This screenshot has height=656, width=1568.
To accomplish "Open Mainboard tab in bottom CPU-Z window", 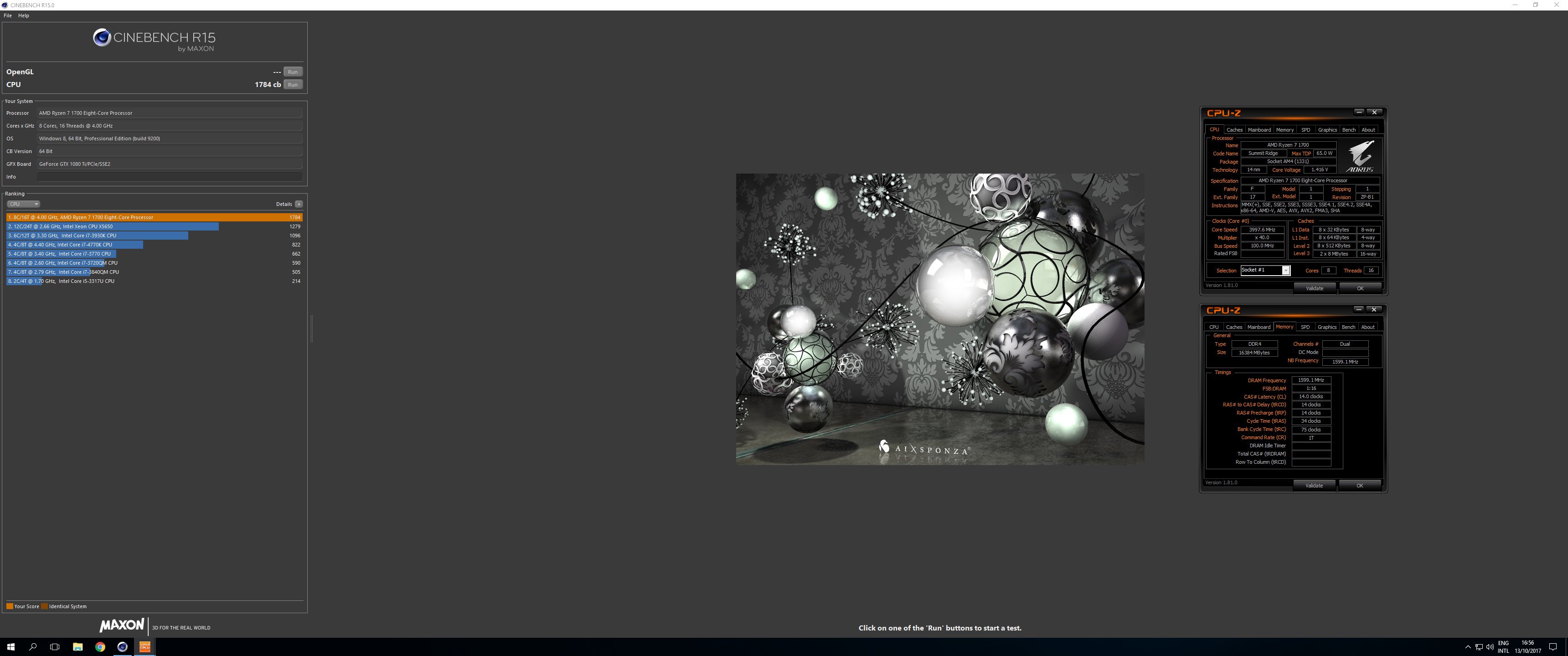I will (1259, 327).
